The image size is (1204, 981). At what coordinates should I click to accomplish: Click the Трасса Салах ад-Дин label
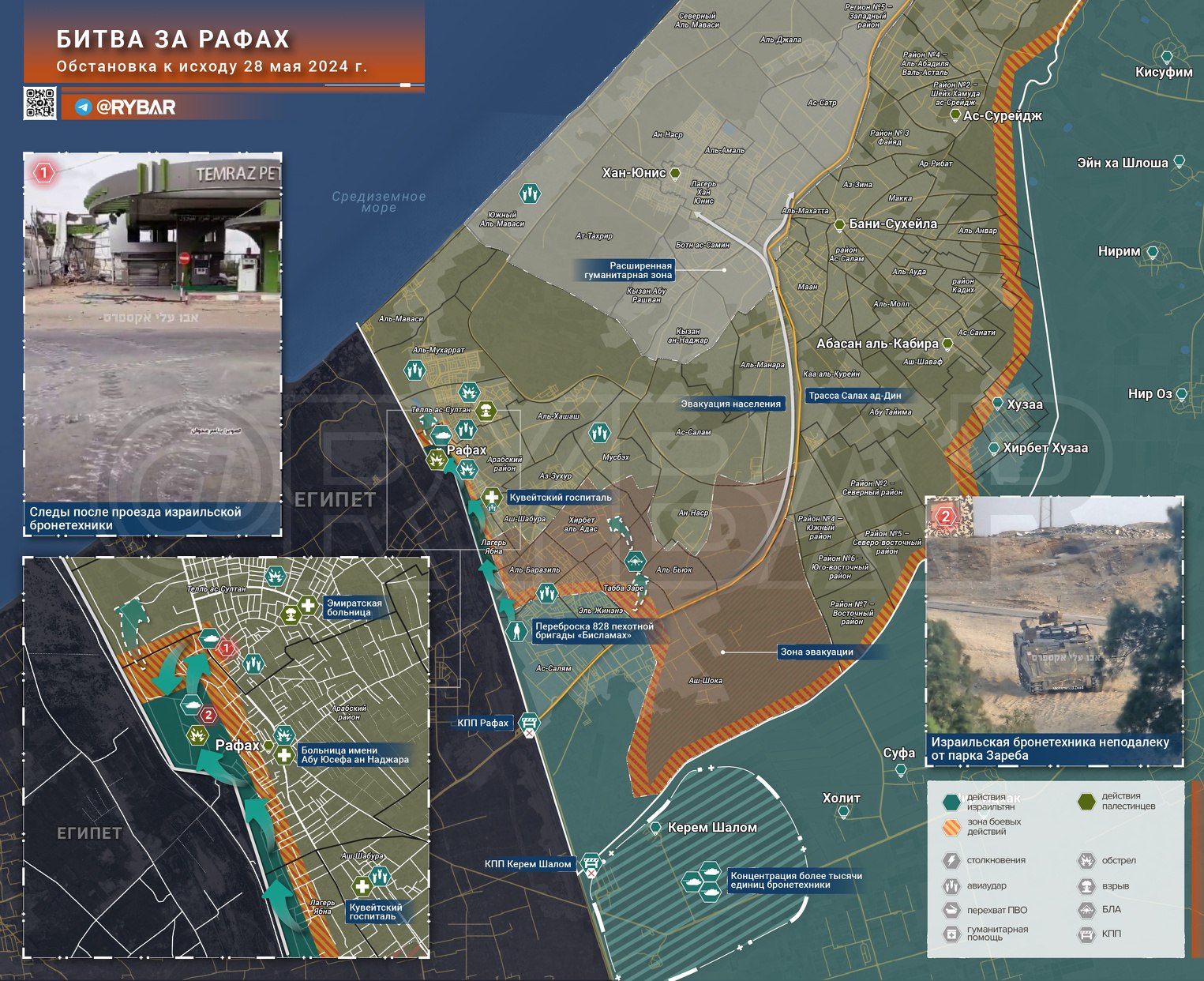(854, 396)
